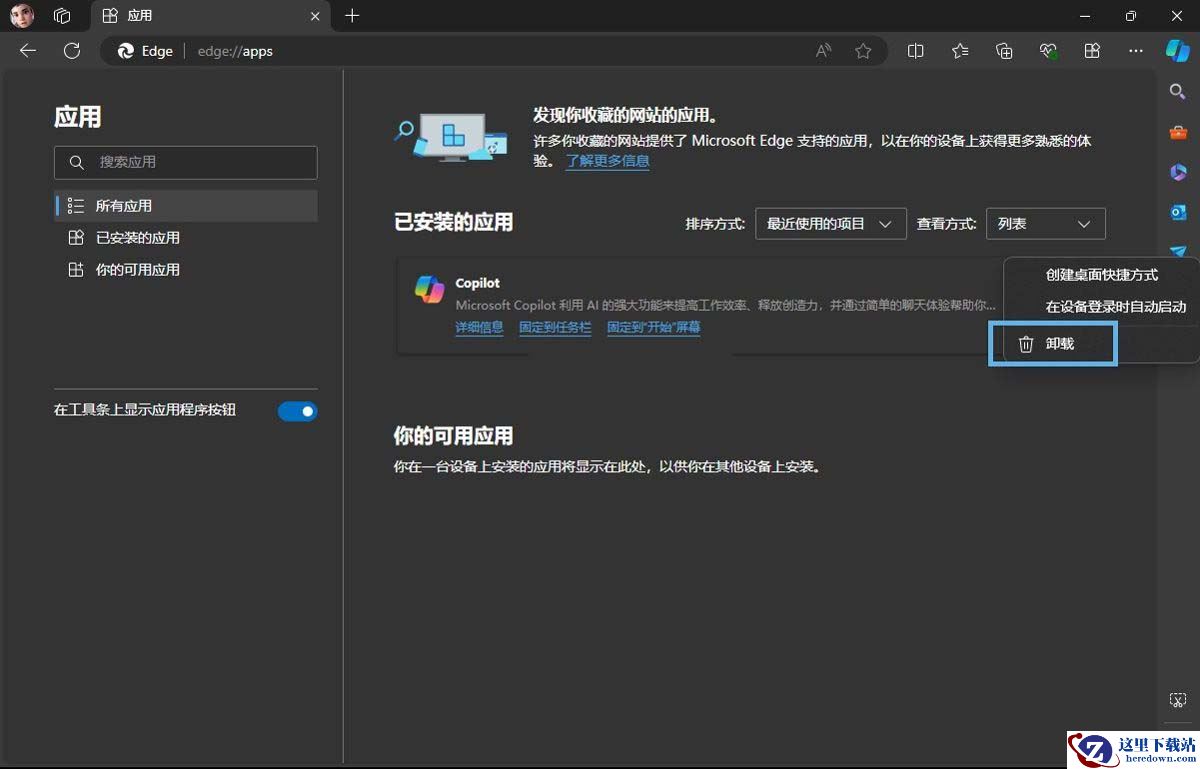1200x769 pixels.
Task: Open the 最近使用的项目 sort dropdown
Action: coord(831,224)
